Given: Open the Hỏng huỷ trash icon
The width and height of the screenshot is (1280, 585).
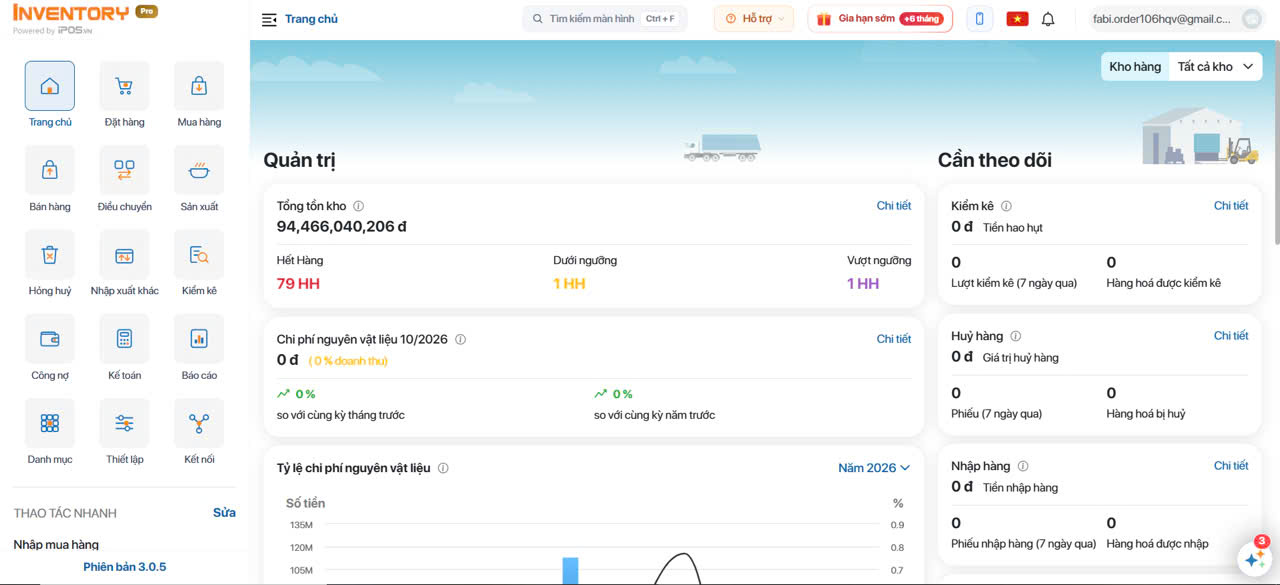Looking at the screenshot, I should (49, 254).
